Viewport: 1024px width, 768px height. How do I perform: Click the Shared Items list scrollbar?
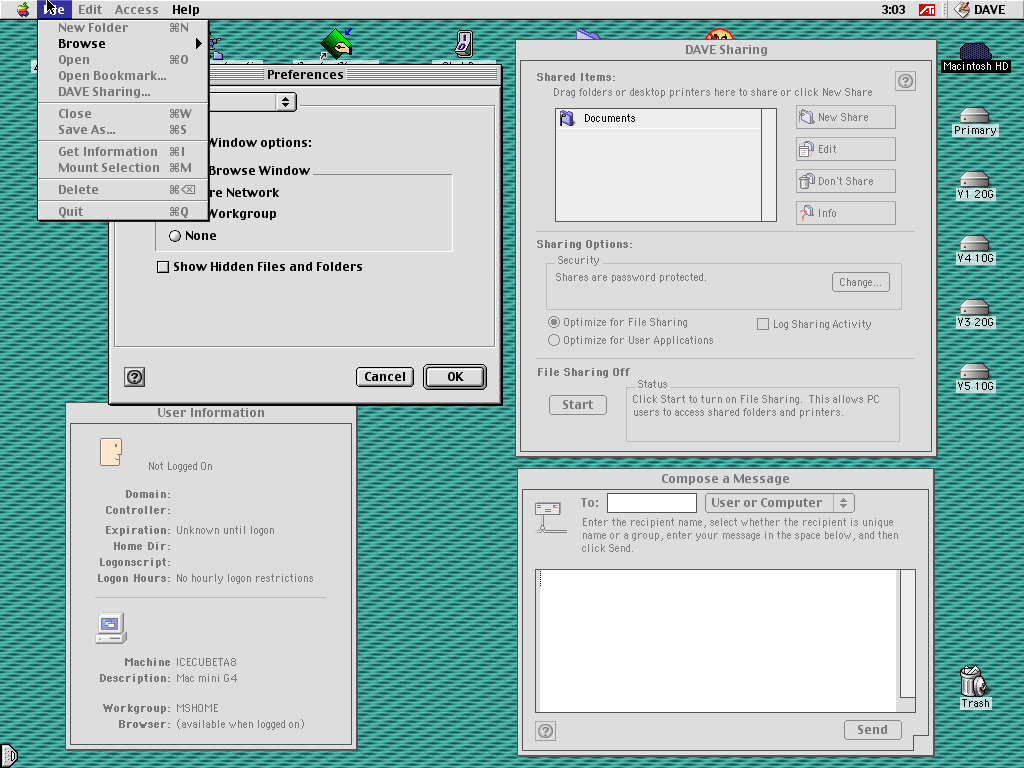tap(769, 165)
